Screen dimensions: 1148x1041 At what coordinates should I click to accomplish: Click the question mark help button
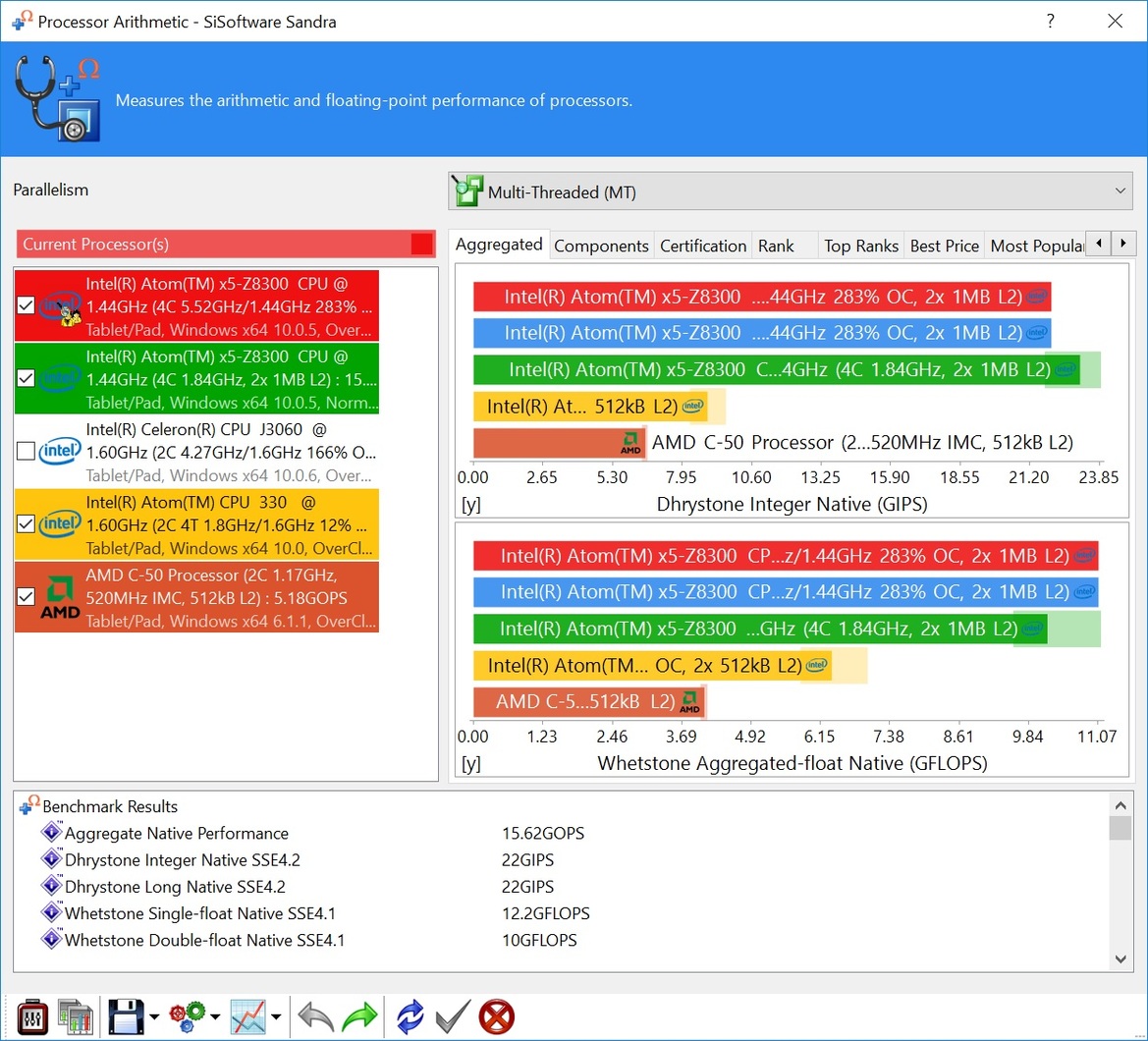tap(1051, 21)
